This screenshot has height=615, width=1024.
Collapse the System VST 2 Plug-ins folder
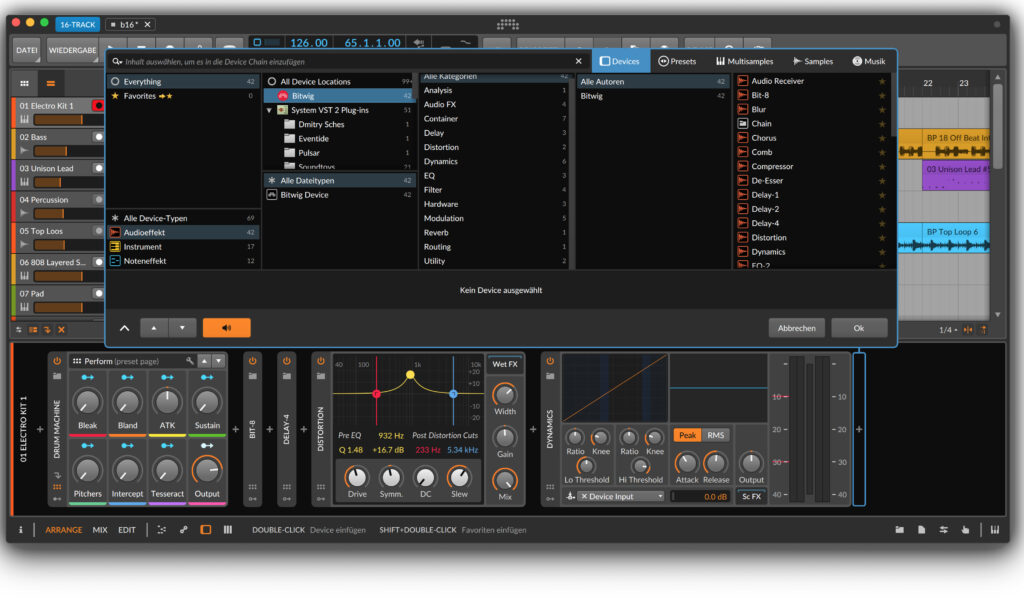point(269,110)
